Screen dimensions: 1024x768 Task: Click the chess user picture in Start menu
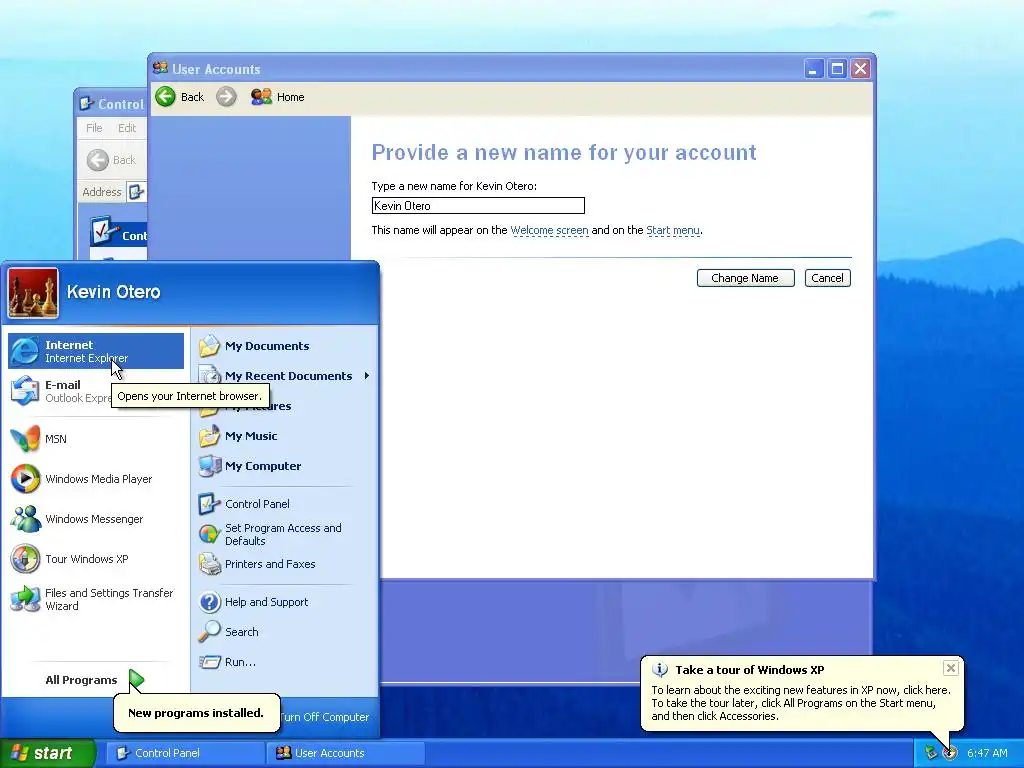33,293
